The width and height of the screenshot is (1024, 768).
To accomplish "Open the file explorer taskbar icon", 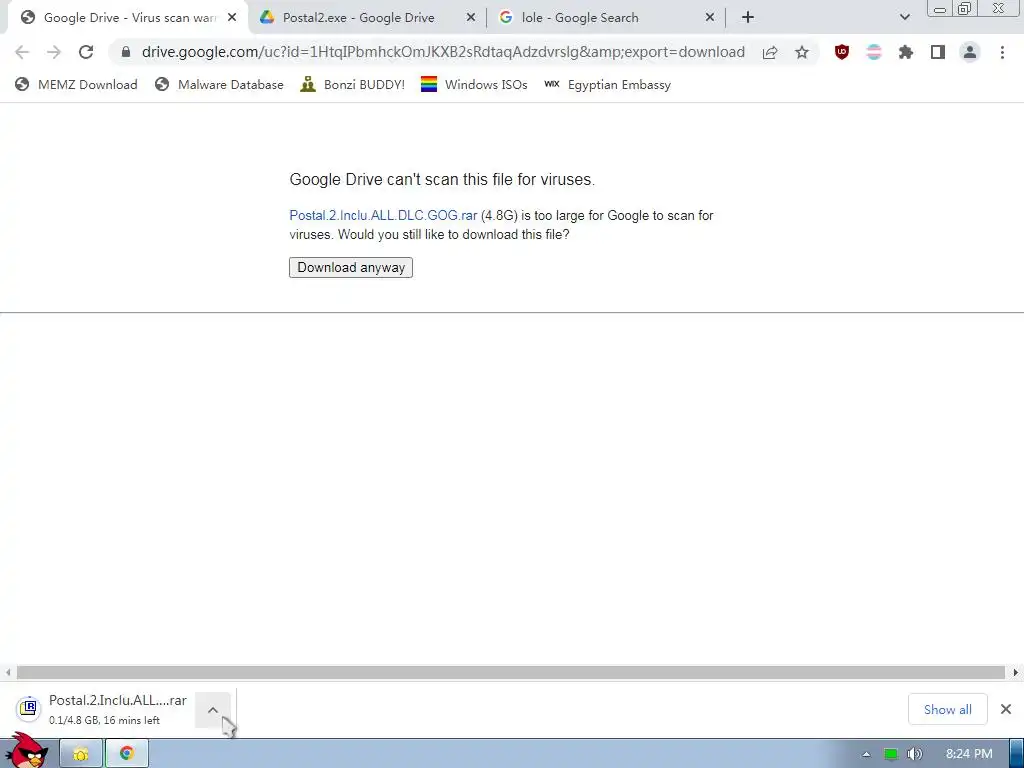I will coord(81,754).
